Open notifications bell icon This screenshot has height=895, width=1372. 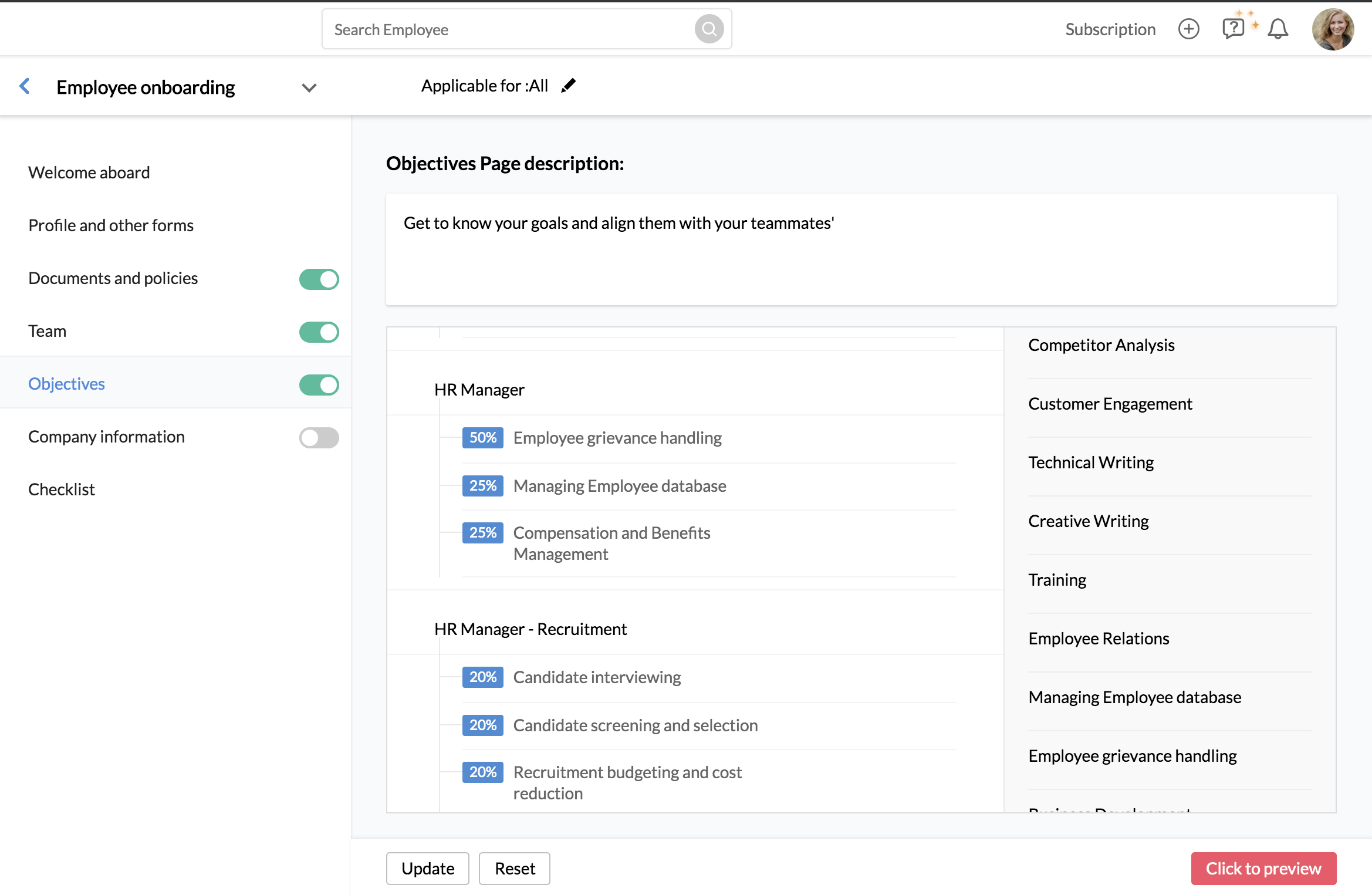pos(1278,29)
